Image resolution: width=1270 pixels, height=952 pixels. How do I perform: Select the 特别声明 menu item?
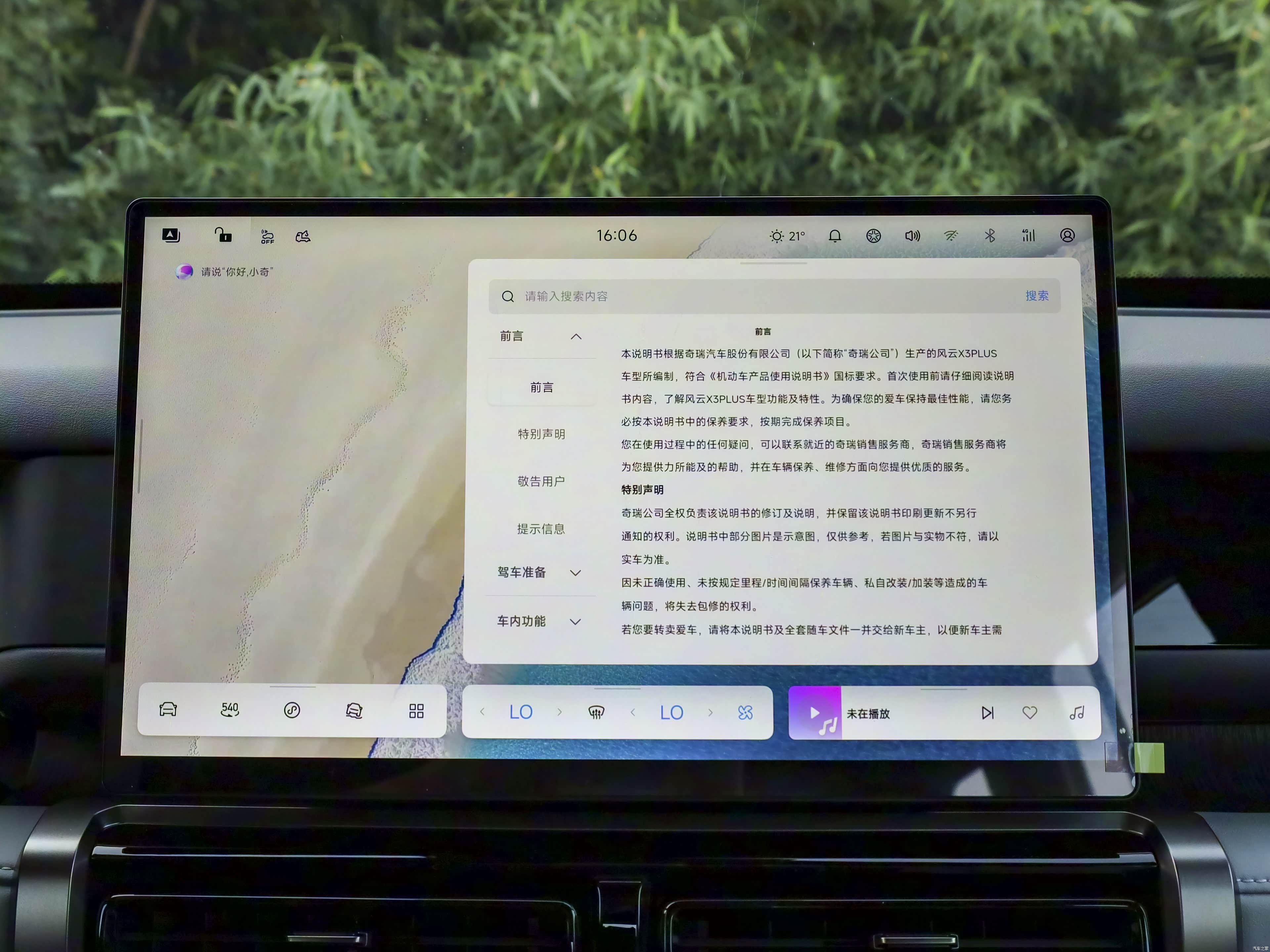pyautogui.click(x=541, y=434)
